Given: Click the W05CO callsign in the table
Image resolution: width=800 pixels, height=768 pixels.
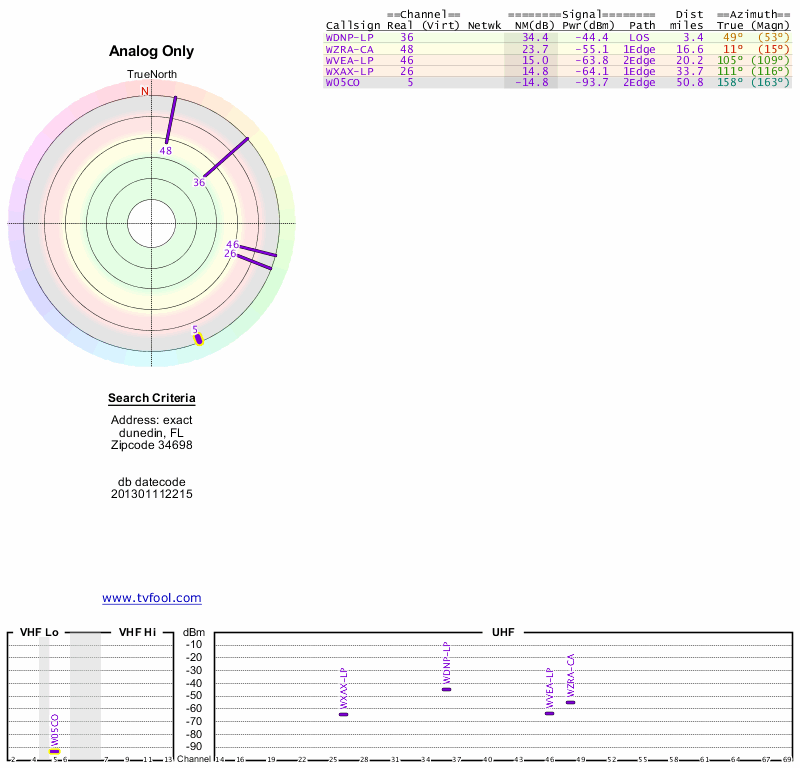Looking at the screenshot, I should click(x=341, y=82).
